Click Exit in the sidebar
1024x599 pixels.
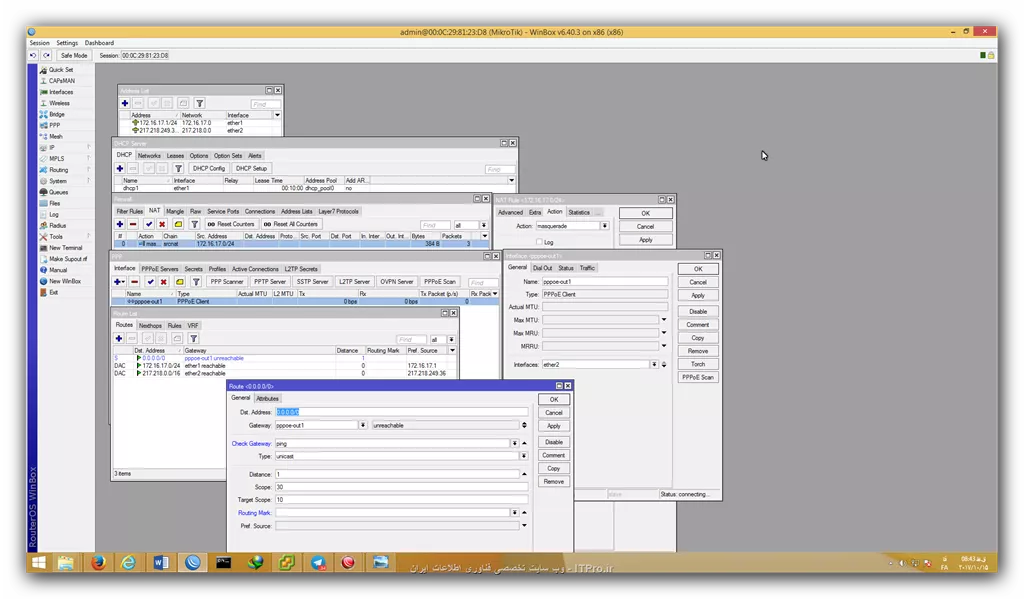click(53, 292)
